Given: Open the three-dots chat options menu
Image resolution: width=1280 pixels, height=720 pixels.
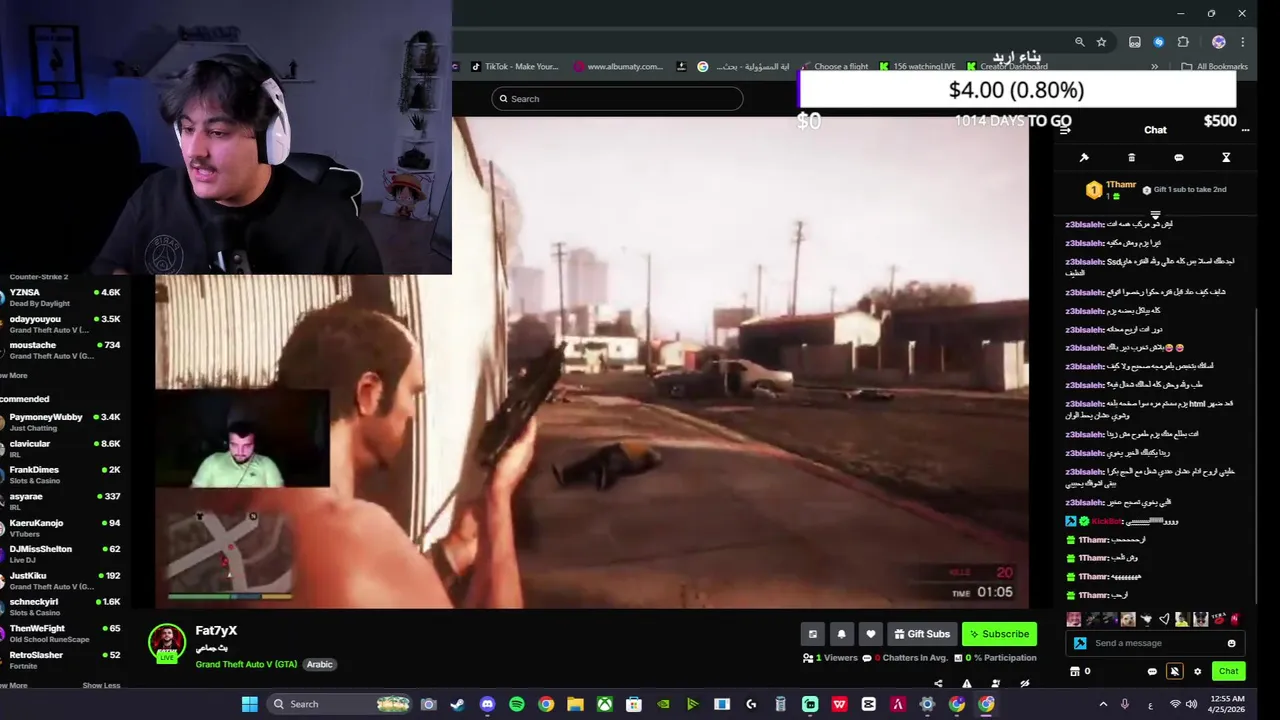Looking at the screenshot, I should click(1245, 130).
